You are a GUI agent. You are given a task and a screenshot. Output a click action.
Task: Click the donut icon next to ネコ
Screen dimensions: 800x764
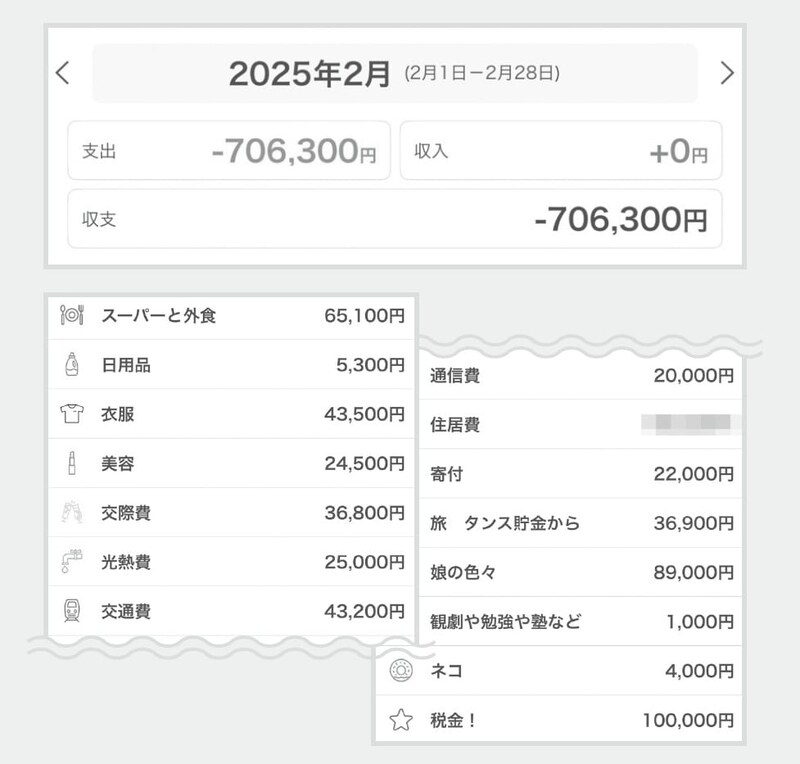click(x=399, y=668)
